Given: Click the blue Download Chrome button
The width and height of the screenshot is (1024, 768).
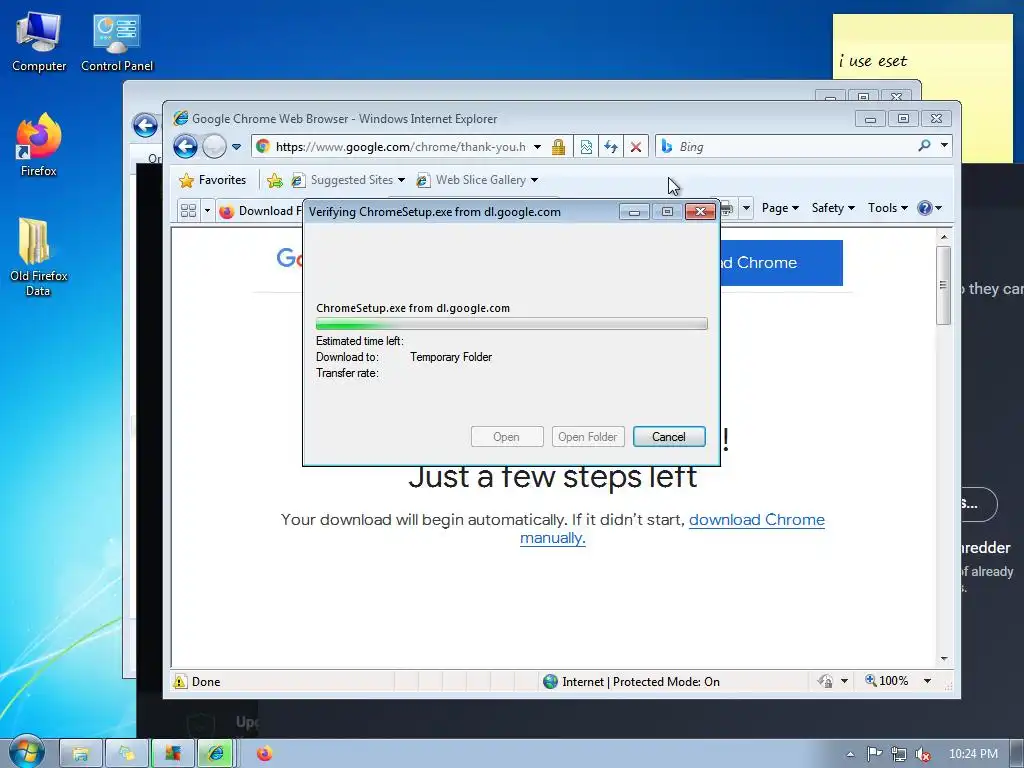Looking at the screenshot, I should coord(781,263).
